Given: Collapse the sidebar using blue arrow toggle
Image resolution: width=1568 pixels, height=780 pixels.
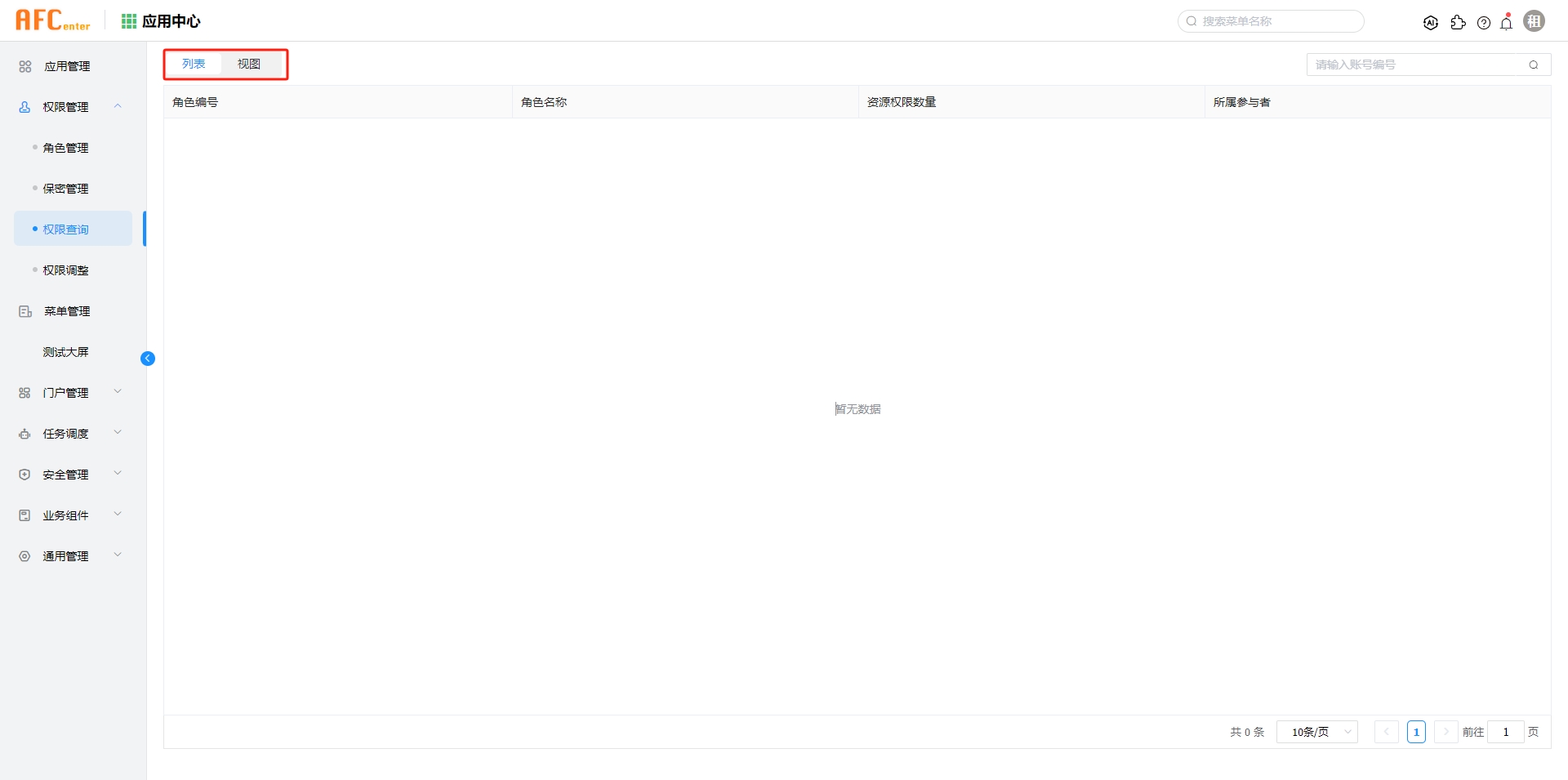Looking at the screenshot, I should pyautogui.click(x=148, y=358).
